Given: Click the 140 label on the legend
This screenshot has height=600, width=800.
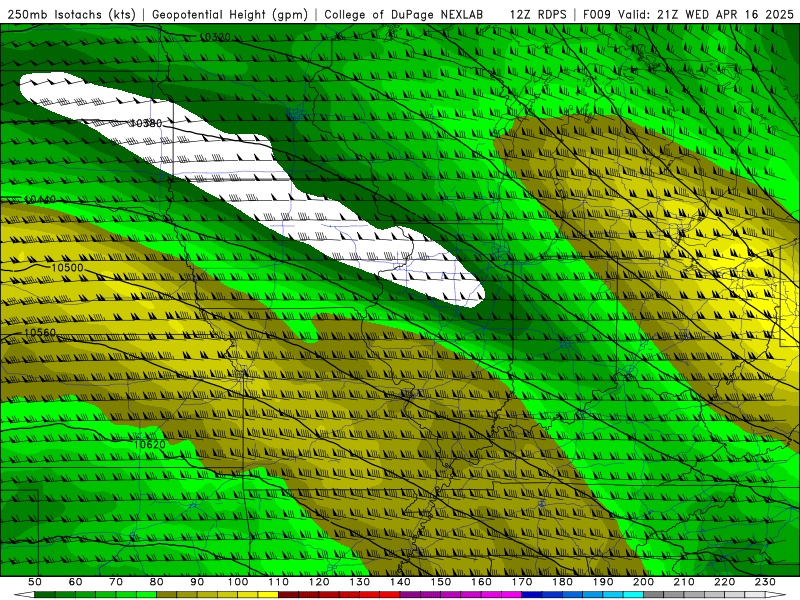Looking at the screenshot, I should 400,582.
